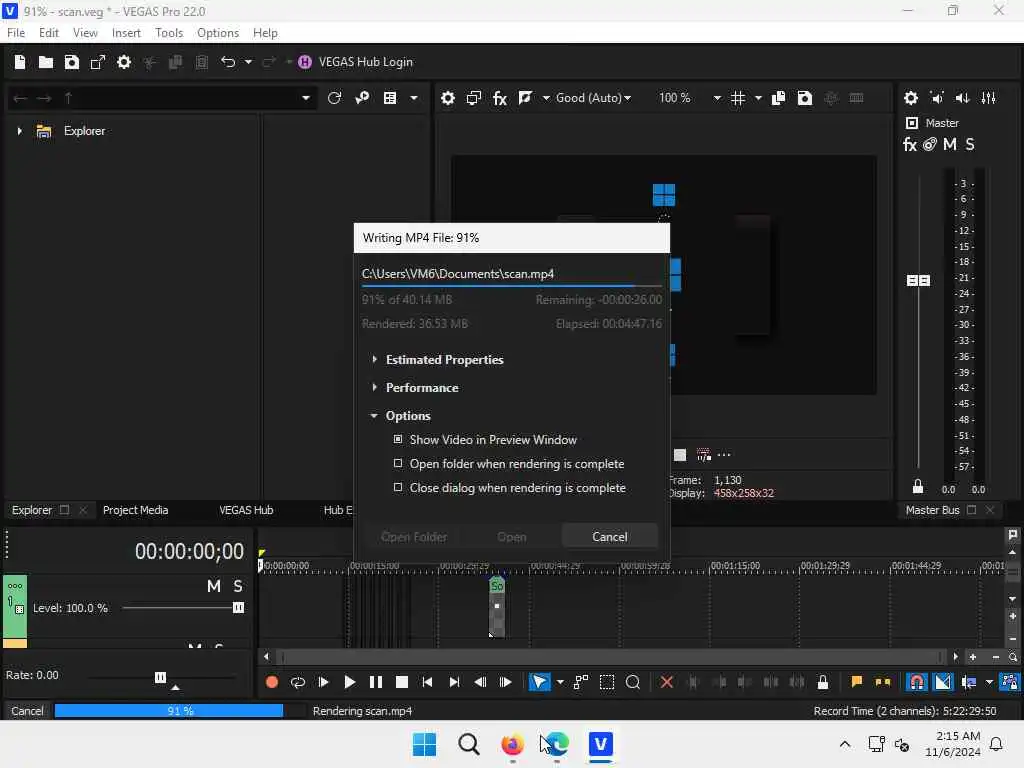Toggle preview on external monitor icon
The height and width of the screenshot is (768, 1024).
point(473,98)
